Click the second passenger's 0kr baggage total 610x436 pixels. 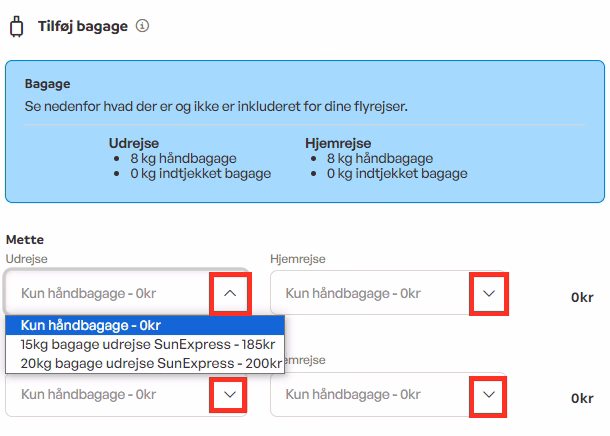tap(582, 398)
